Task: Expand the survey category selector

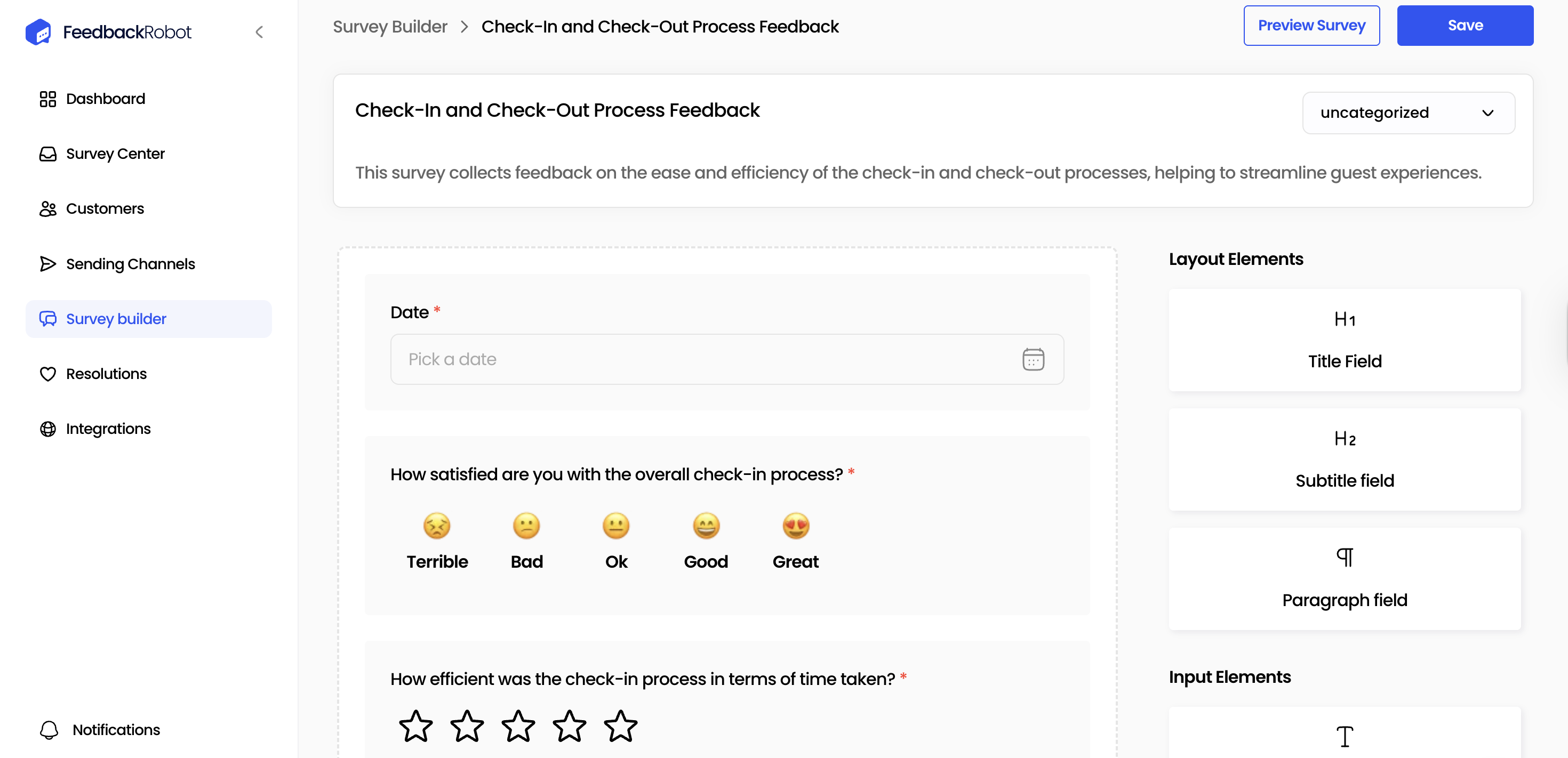Action: pyautogui.click(x=1488, y=112)
